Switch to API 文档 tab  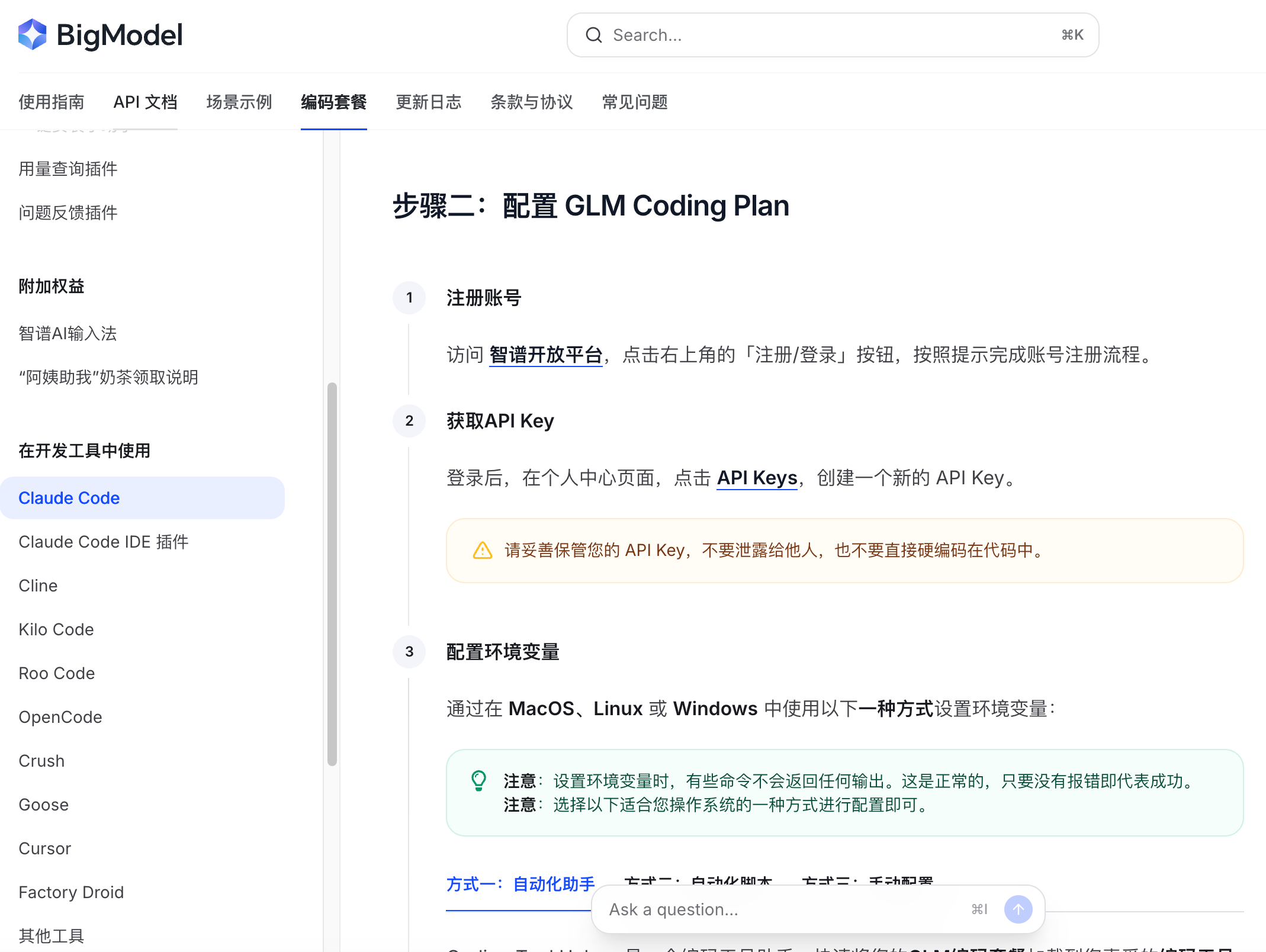click(145, 102)
